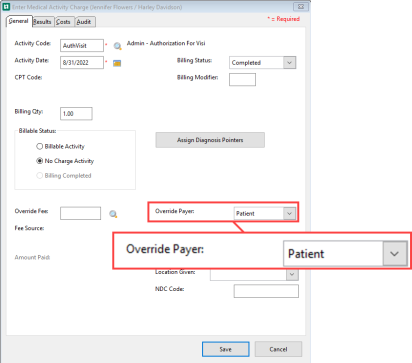Open the Override Payer dropdown arrow
412x363 pixels.
pyautogui.click(x=289, y=213)
